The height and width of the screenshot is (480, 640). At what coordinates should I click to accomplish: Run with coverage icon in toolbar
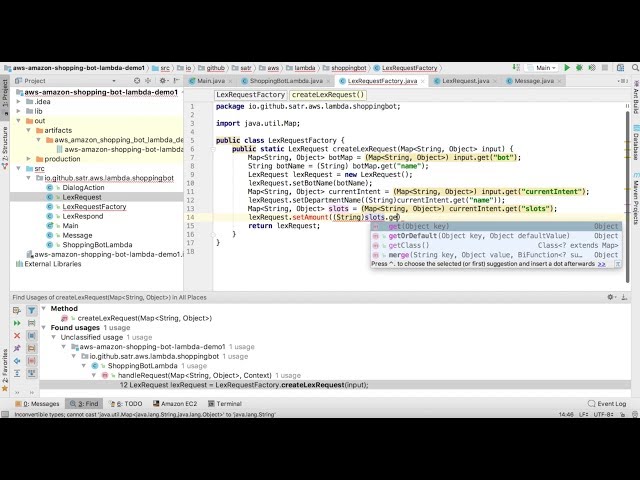(x=592, y=68)
